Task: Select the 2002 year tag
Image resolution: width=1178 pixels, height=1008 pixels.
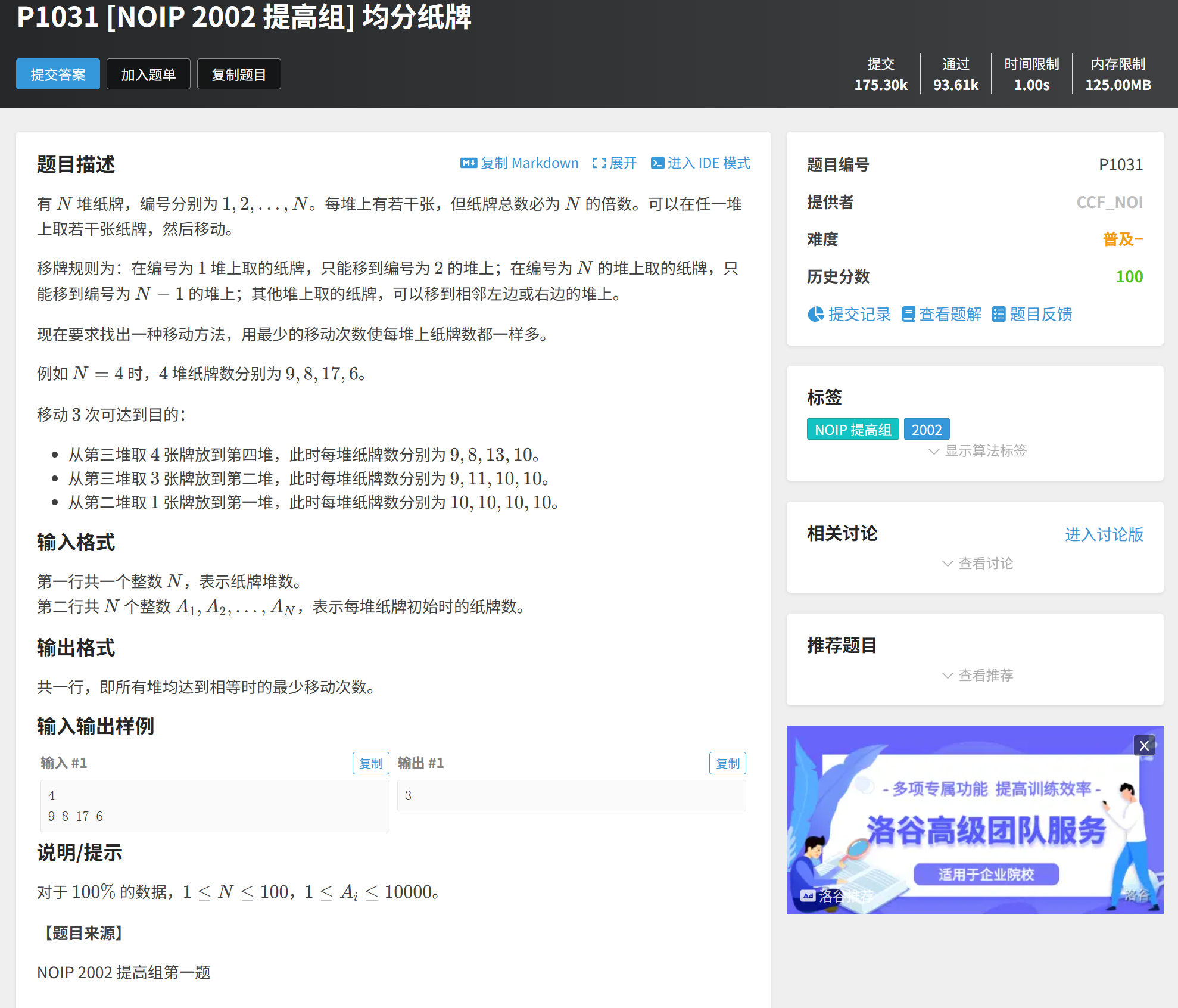Action: coord(926,430)
